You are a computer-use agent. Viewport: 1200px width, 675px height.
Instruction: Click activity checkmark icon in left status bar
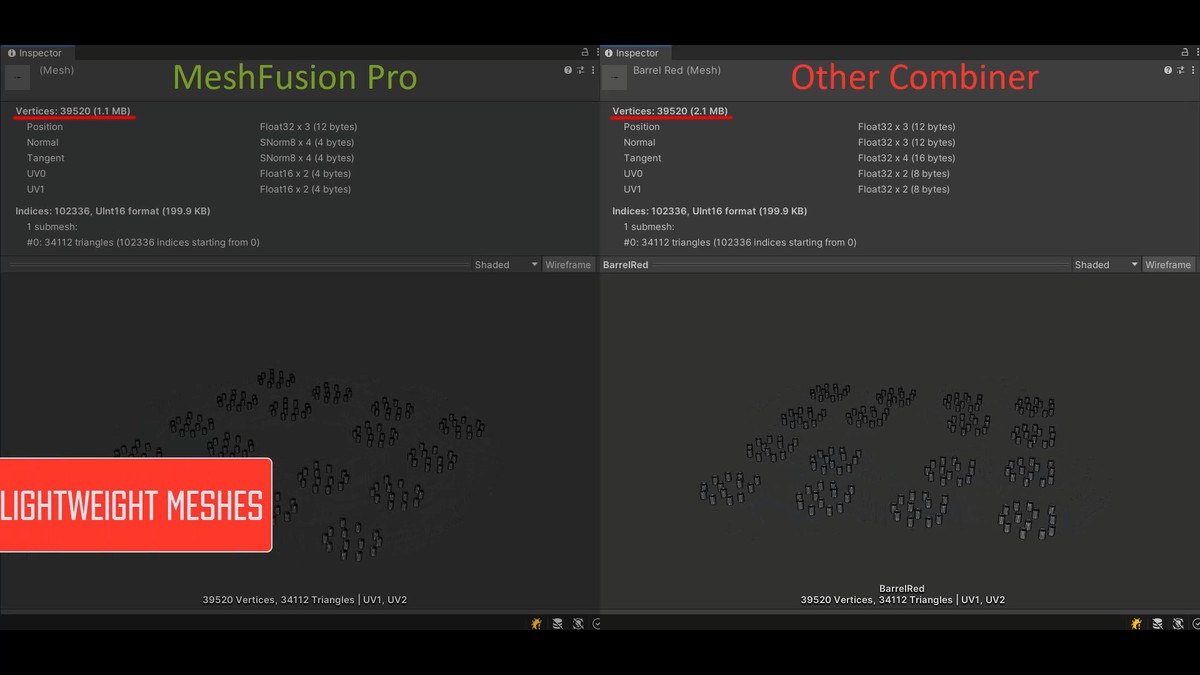coord(596,623)
